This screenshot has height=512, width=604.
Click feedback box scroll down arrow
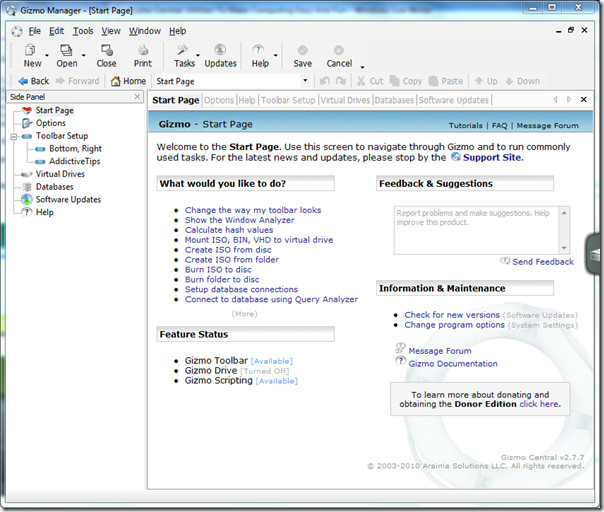tap(564, 248)
